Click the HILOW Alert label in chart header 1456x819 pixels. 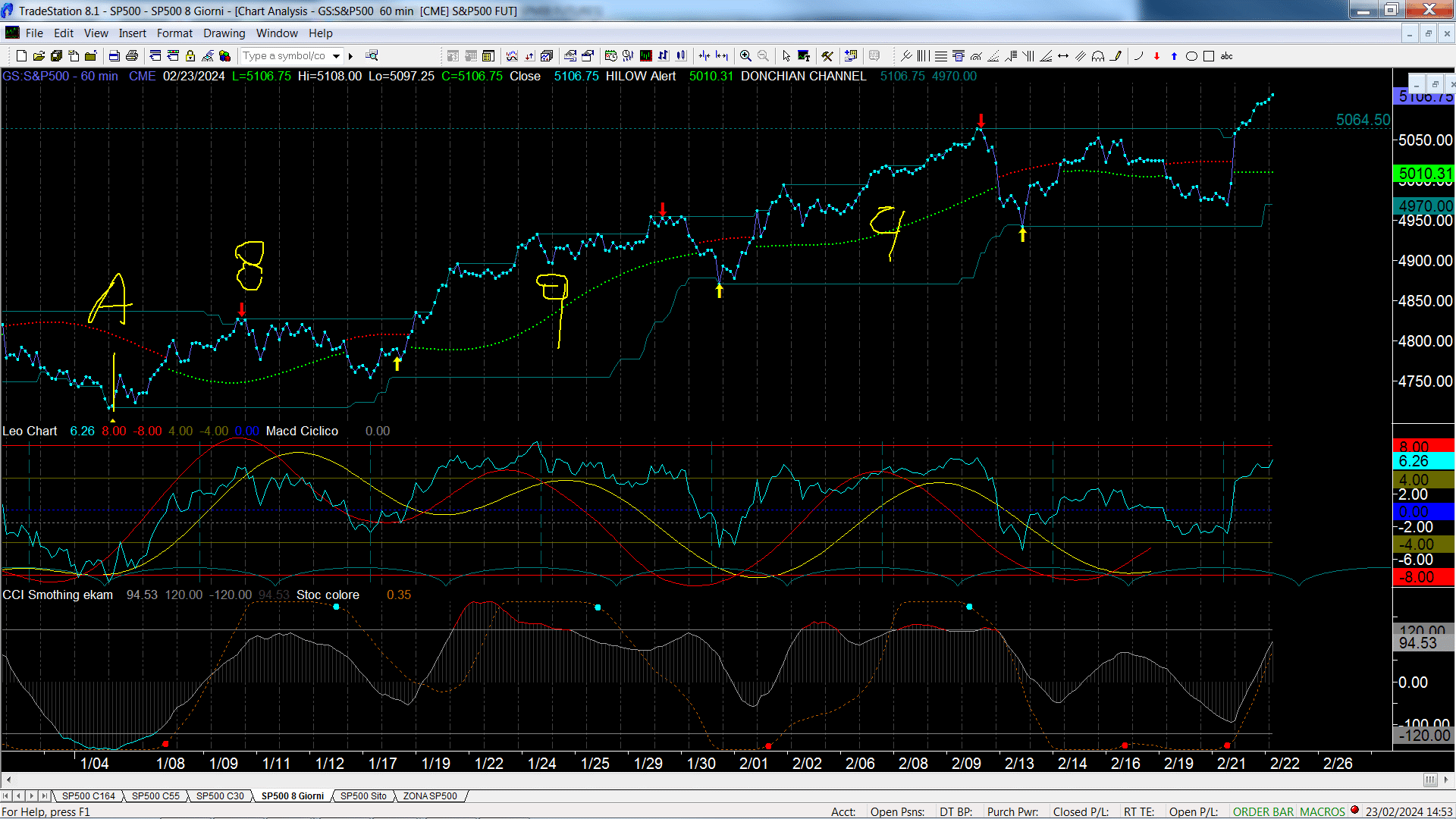(x=640, y=76)
